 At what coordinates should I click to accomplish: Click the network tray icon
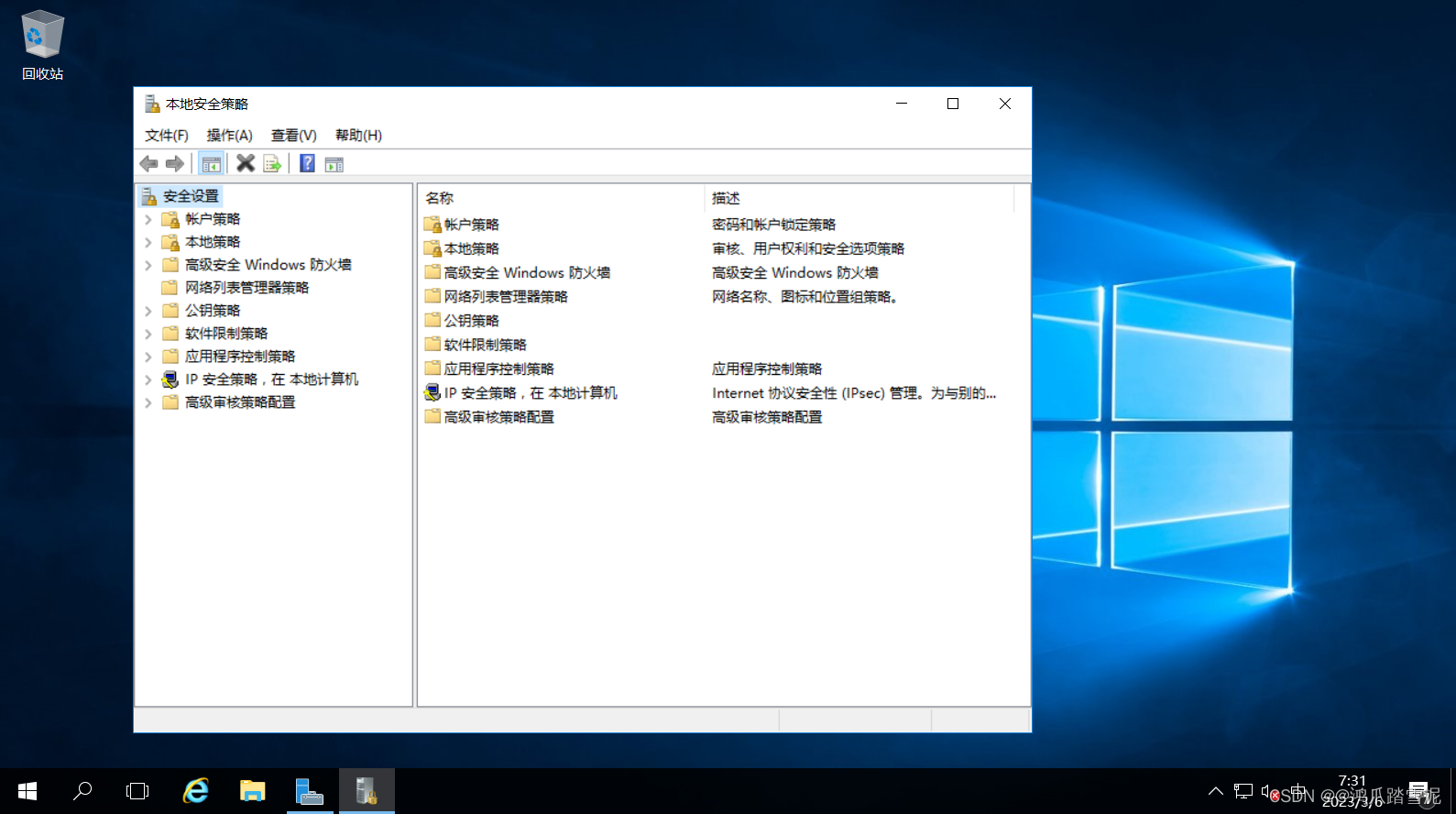1243,791
